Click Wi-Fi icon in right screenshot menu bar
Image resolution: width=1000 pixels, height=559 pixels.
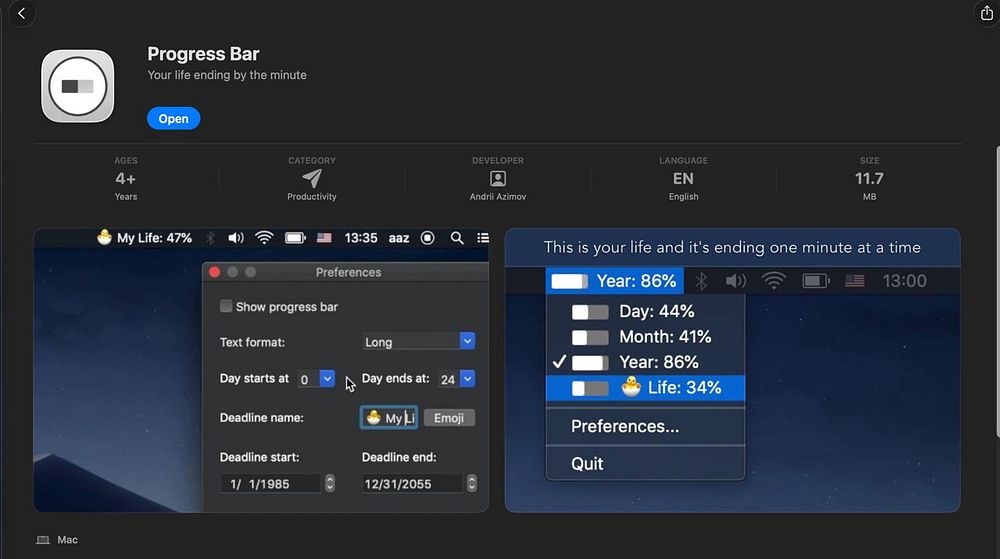coord(774,280)
